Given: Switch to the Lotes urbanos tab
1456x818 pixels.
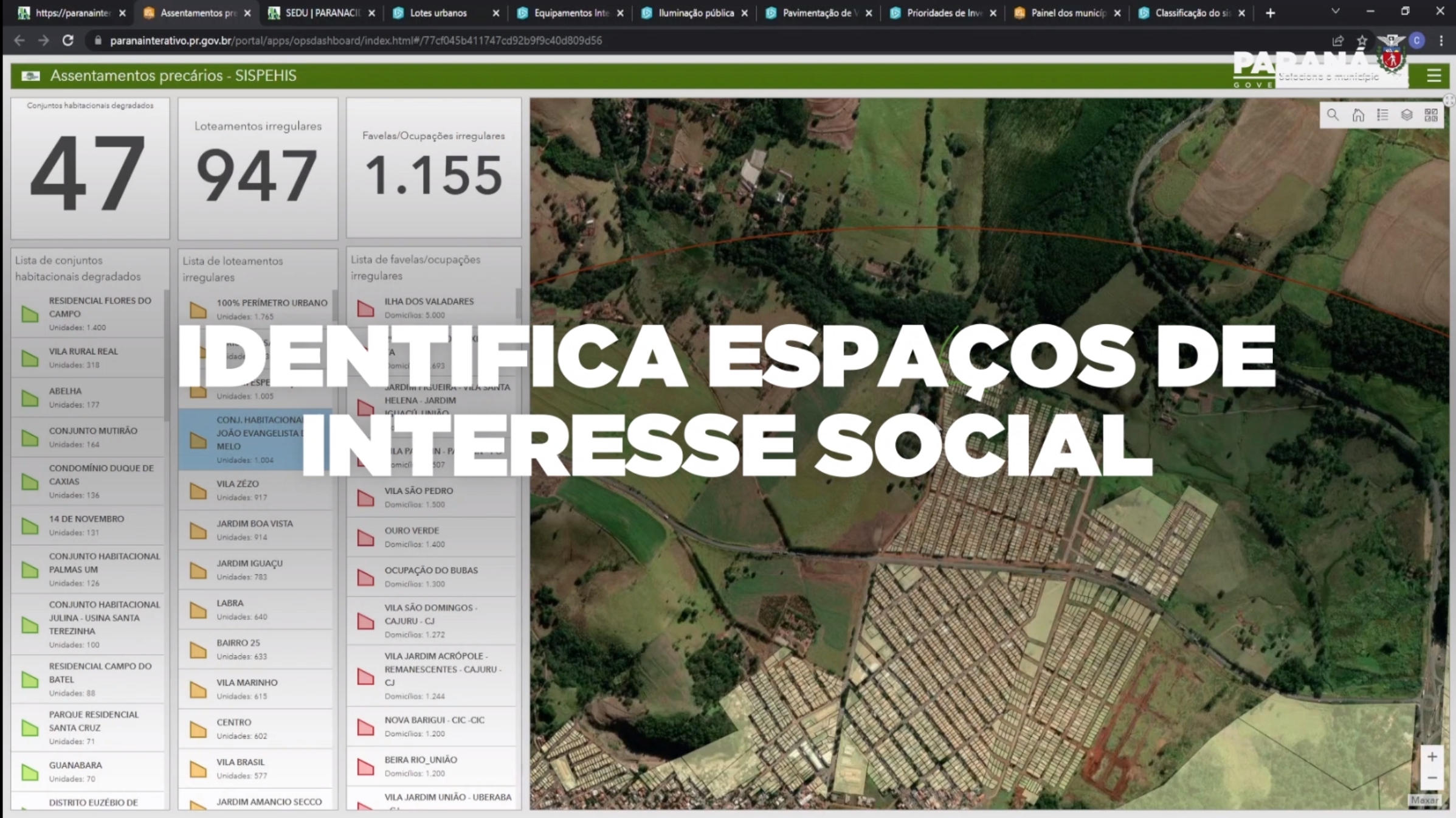Looking at the screenshot, I should point(438,13).
